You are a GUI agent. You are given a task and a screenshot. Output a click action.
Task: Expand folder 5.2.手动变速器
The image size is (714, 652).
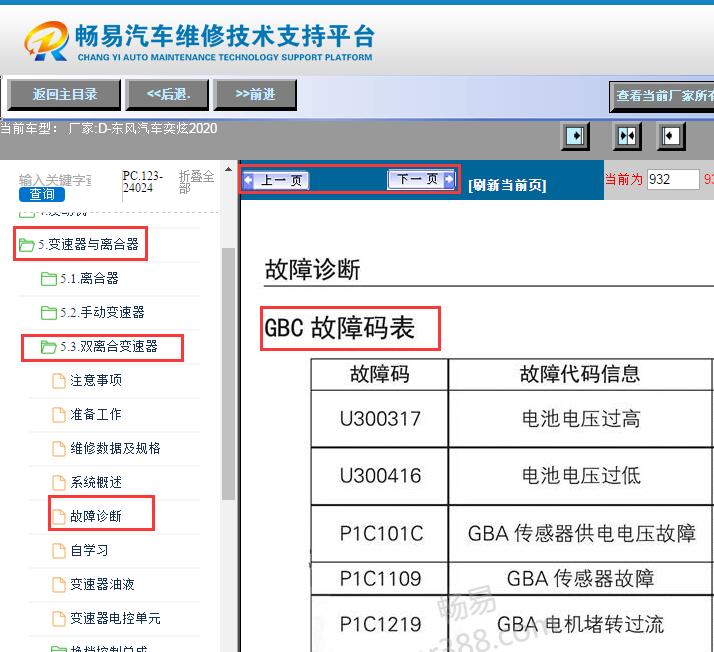(x=92, y=312)
